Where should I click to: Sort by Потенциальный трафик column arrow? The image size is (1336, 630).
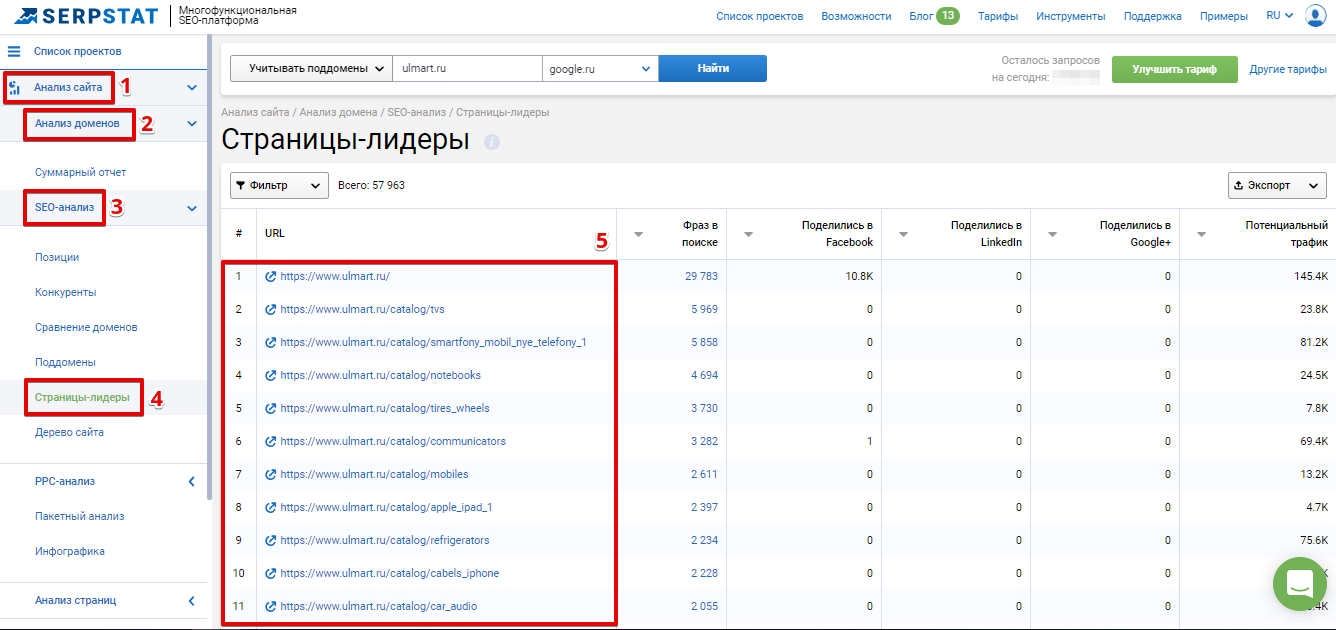click(1201, 235)
